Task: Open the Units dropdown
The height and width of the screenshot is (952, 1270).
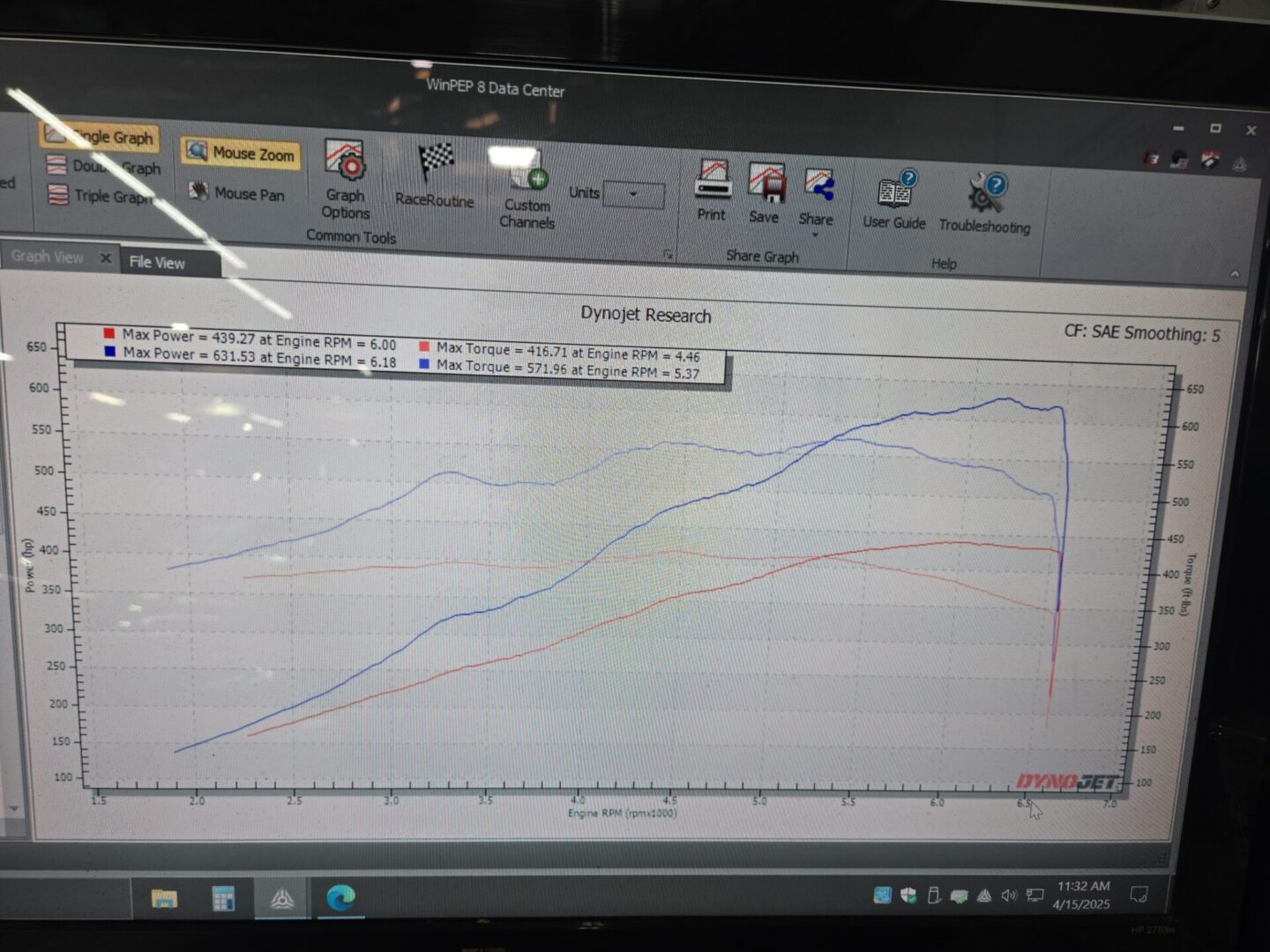Action: (633, 195)
